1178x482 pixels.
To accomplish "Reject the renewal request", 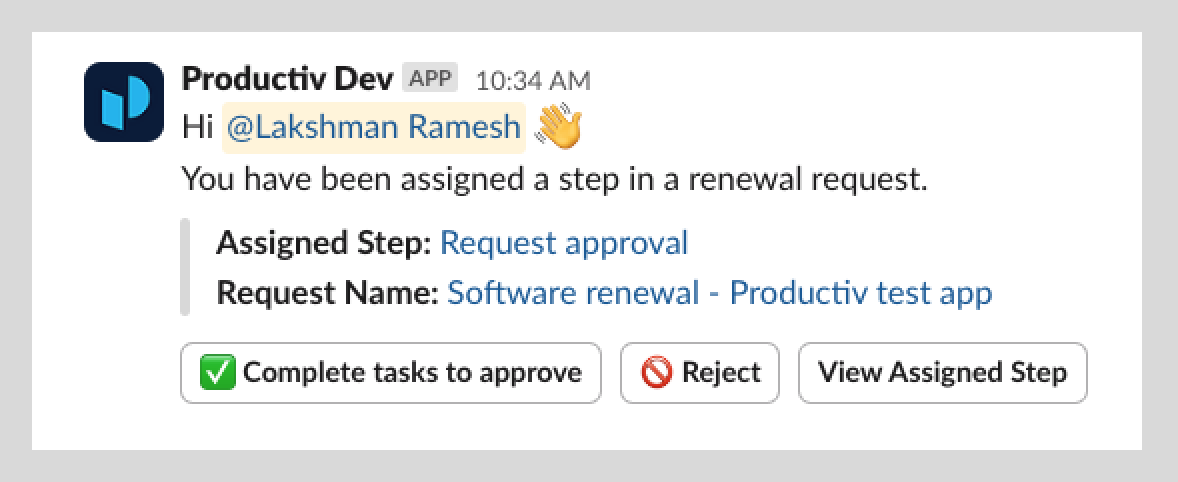I will point(699,373).
